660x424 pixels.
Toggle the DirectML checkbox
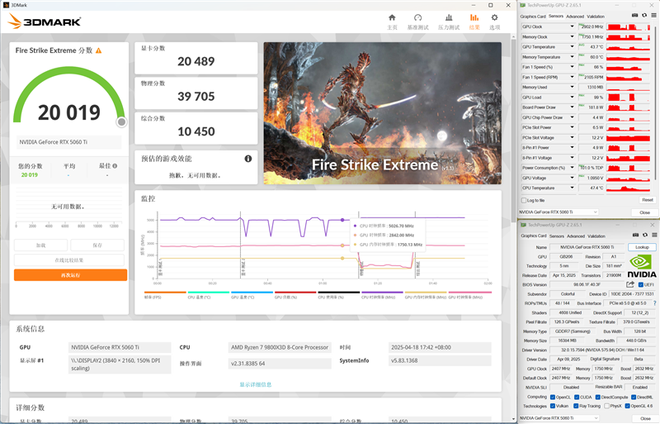[633, 397]
